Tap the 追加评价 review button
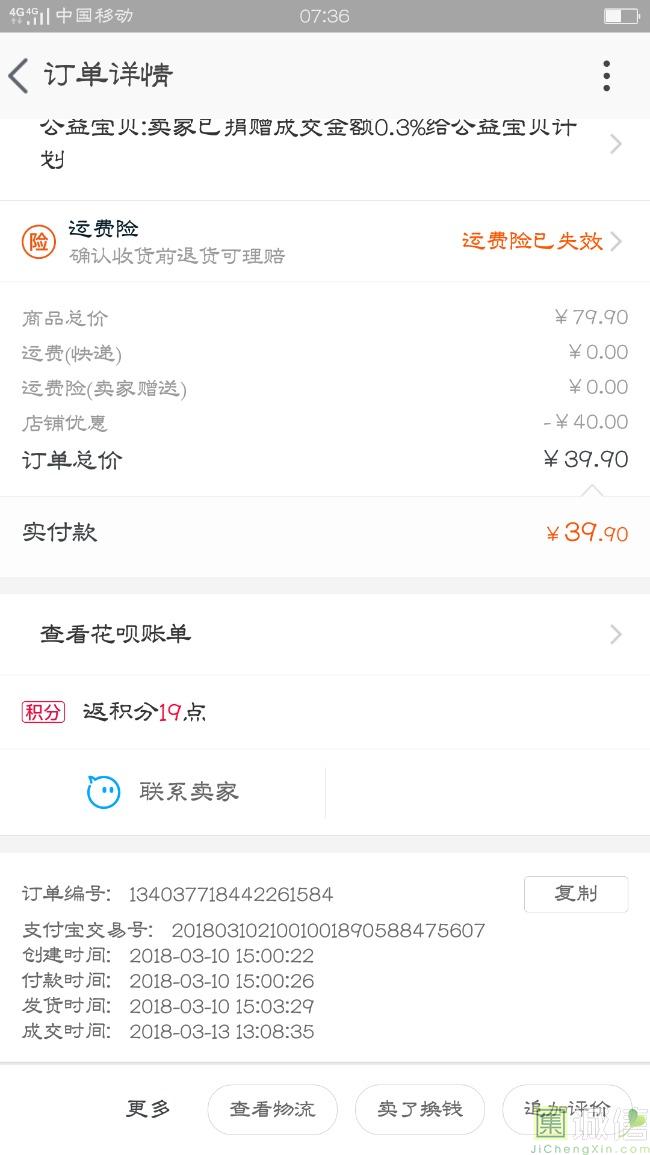The image size is (650, 1155). coord(567,1108)
